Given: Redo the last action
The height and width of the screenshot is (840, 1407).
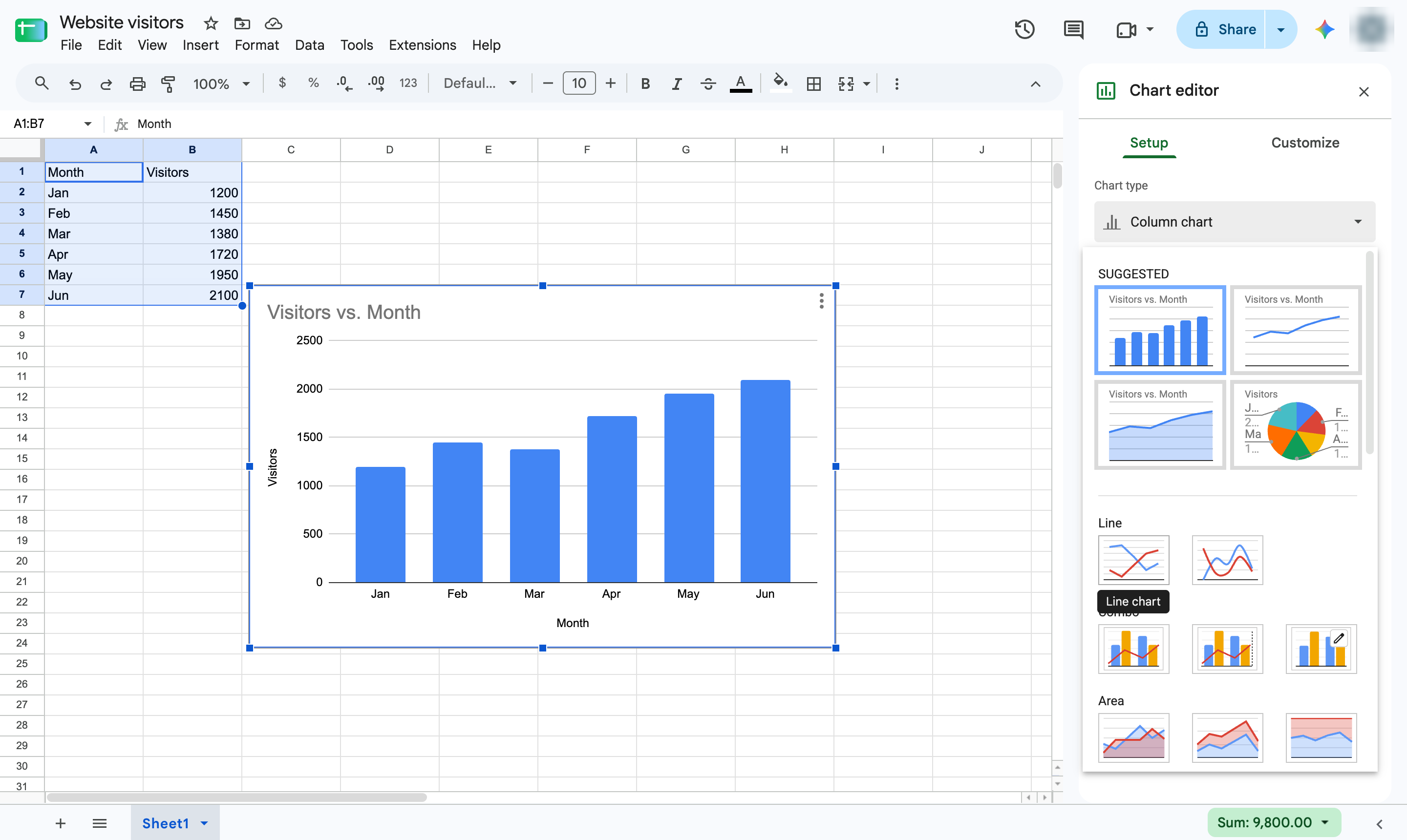Looking at the screenshot, I should 106,84.
